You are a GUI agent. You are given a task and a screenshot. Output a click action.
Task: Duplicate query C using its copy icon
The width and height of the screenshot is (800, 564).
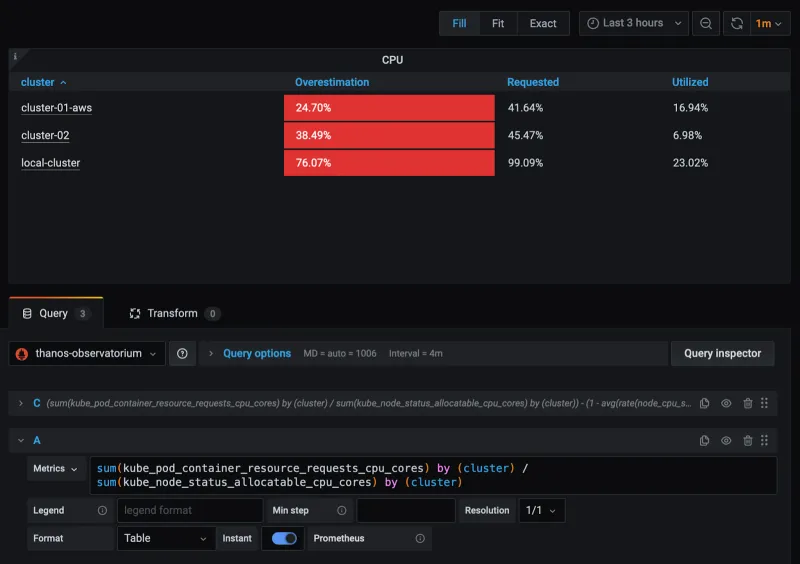[705, 403]
